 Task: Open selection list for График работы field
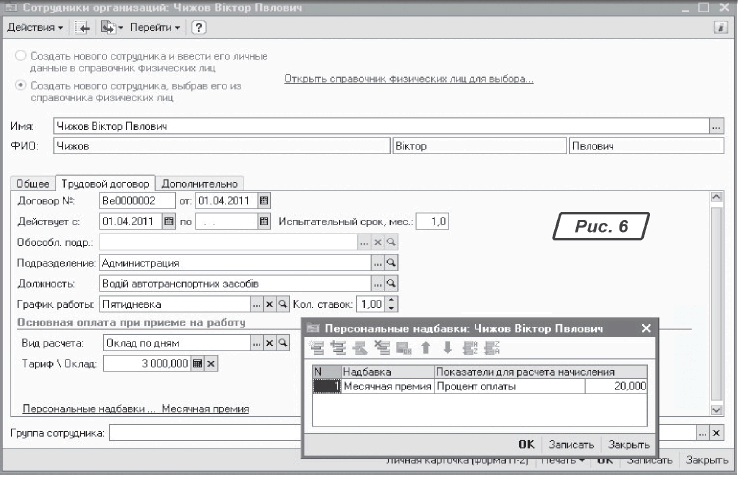tap(255, 304)
